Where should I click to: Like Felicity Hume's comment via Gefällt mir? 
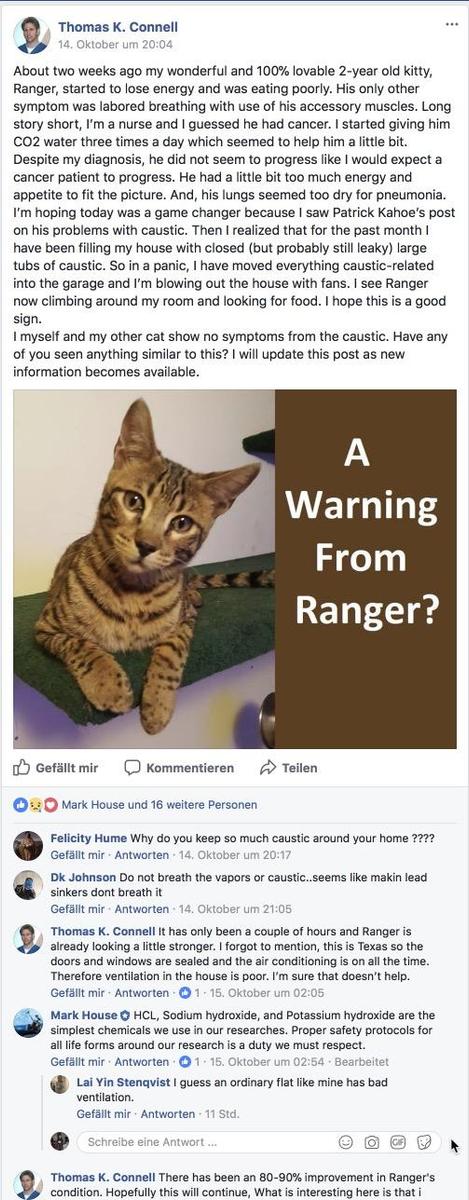coord(77,855)
